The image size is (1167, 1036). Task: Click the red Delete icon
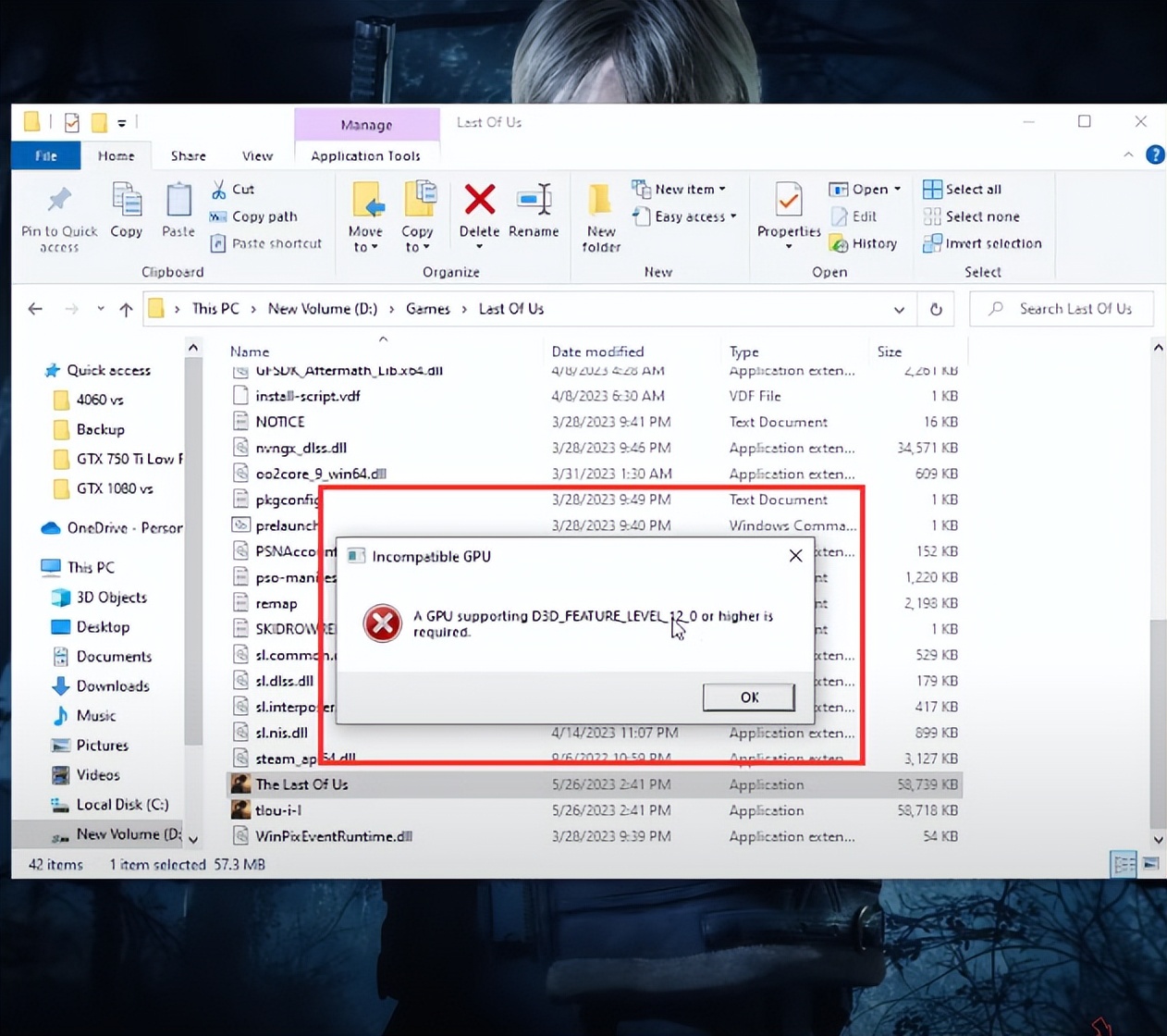pyautogui.click(x=480, y=200)
